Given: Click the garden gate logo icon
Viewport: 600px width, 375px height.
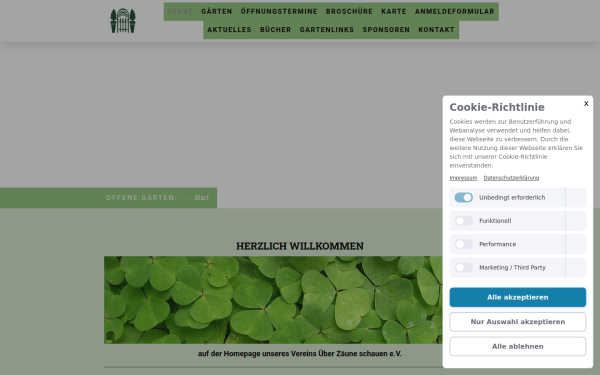Looking at the screenshot, I should tap(123, 21).
